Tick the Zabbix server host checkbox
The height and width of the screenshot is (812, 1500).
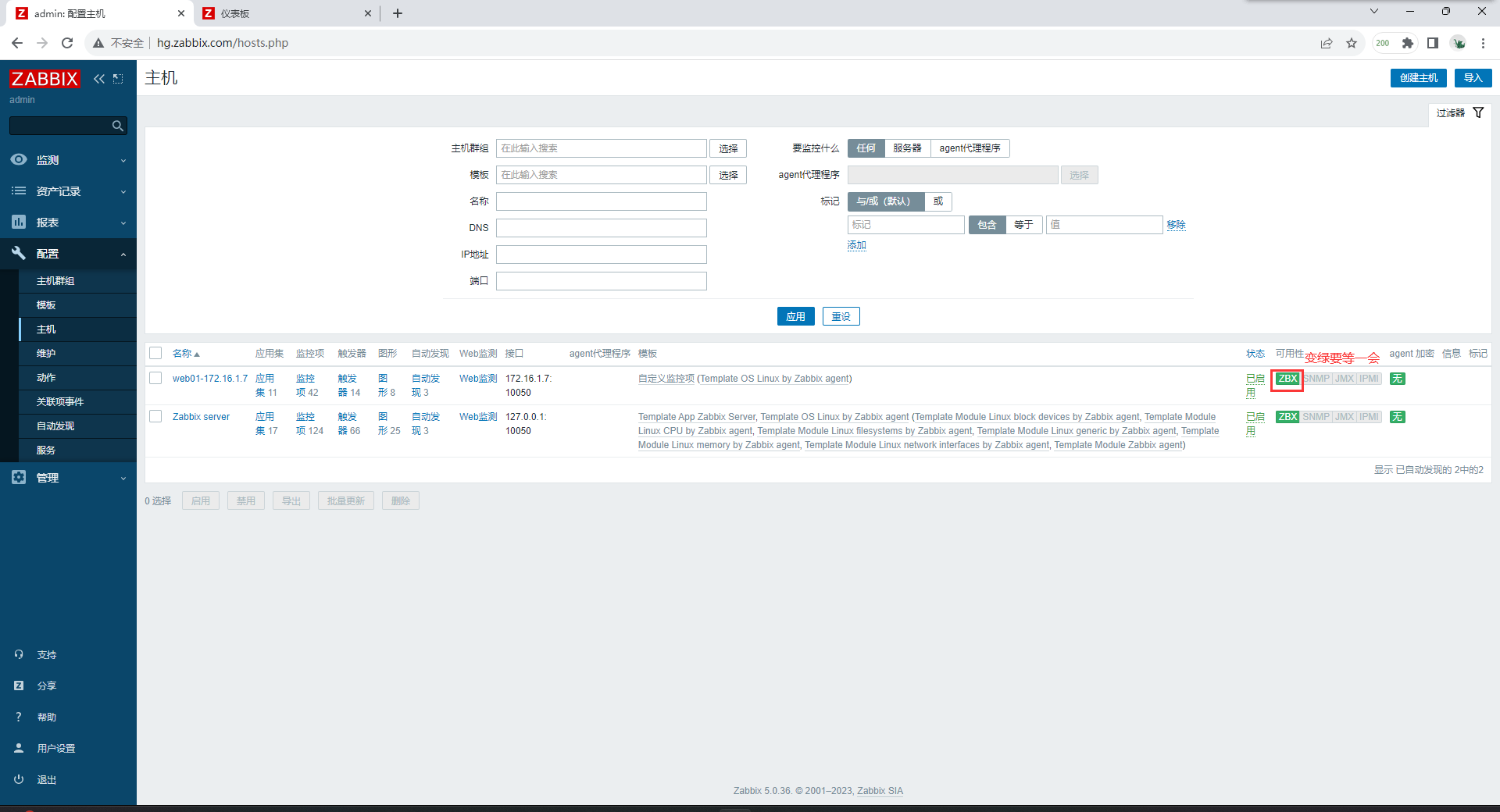(155, 416)
